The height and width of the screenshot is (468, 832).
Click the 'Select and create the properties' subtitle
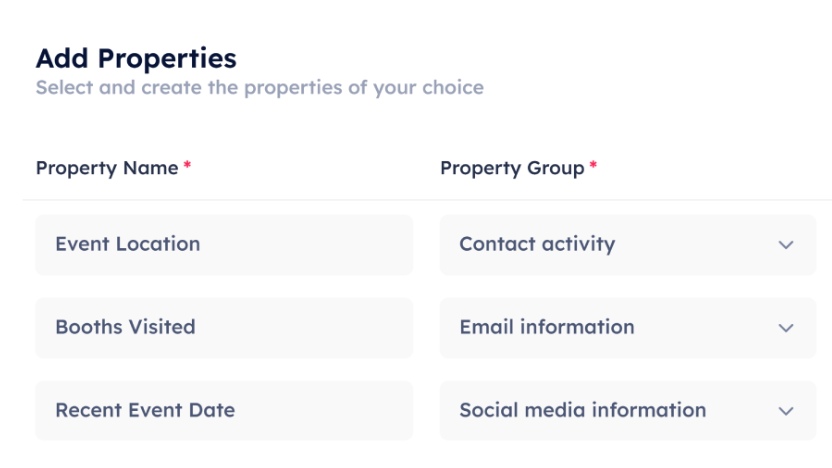point(259,88)
